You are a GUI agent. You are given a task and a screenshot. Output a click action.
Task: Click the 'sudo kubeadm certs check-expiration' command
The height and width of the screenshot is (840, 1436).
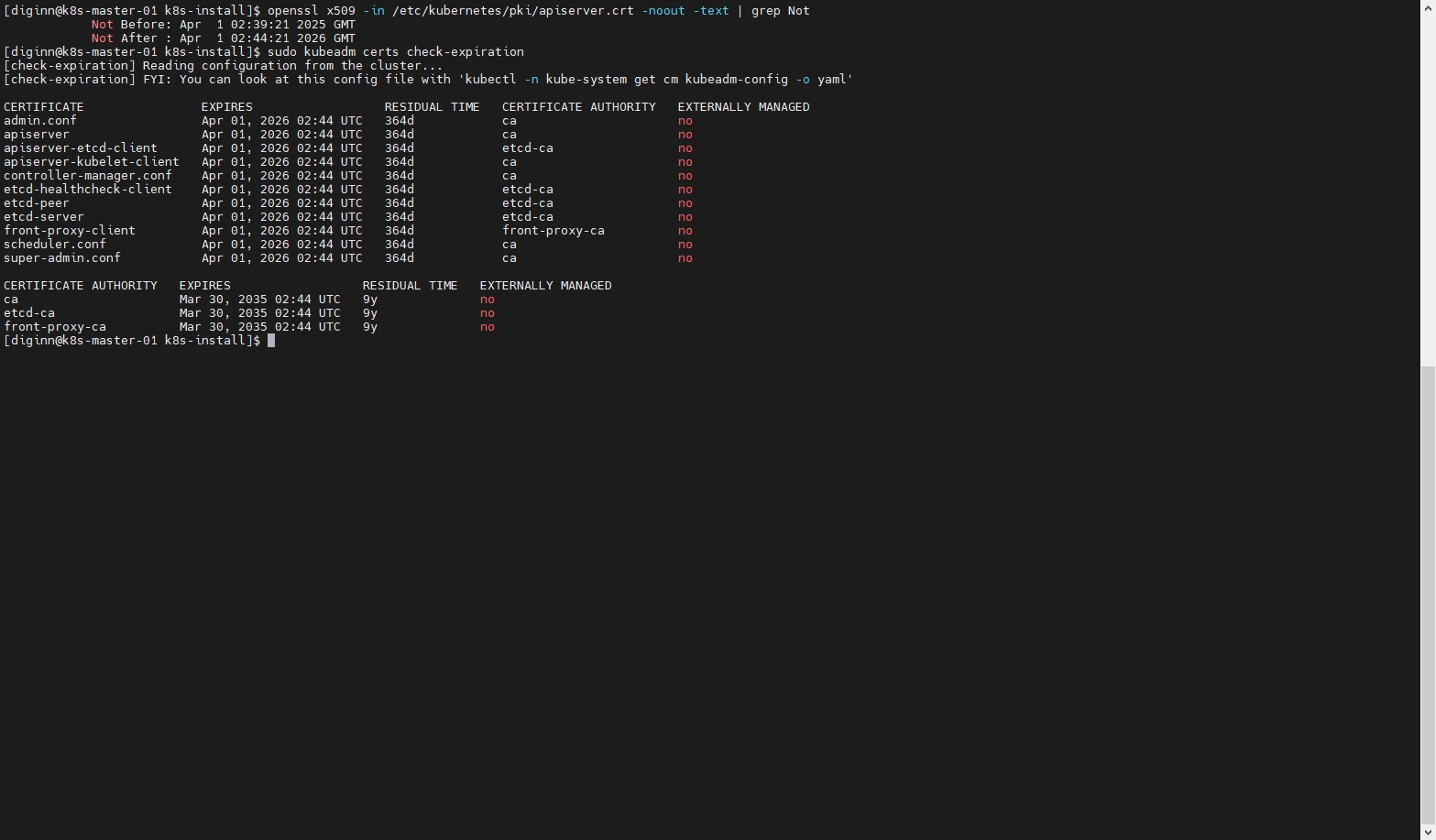click(x=395, y=52)
